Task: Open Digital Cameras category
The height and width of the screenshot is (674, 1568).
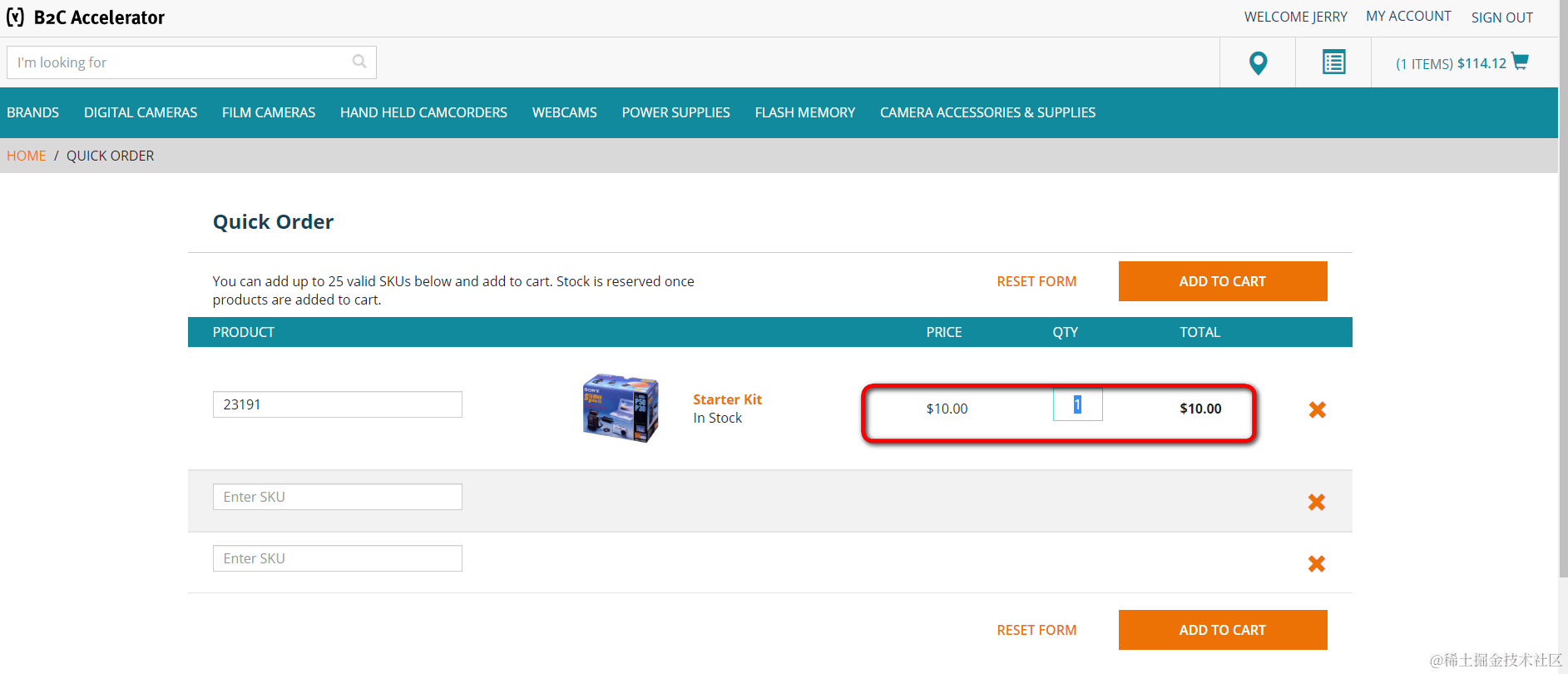Action: (x=141, y=112)
